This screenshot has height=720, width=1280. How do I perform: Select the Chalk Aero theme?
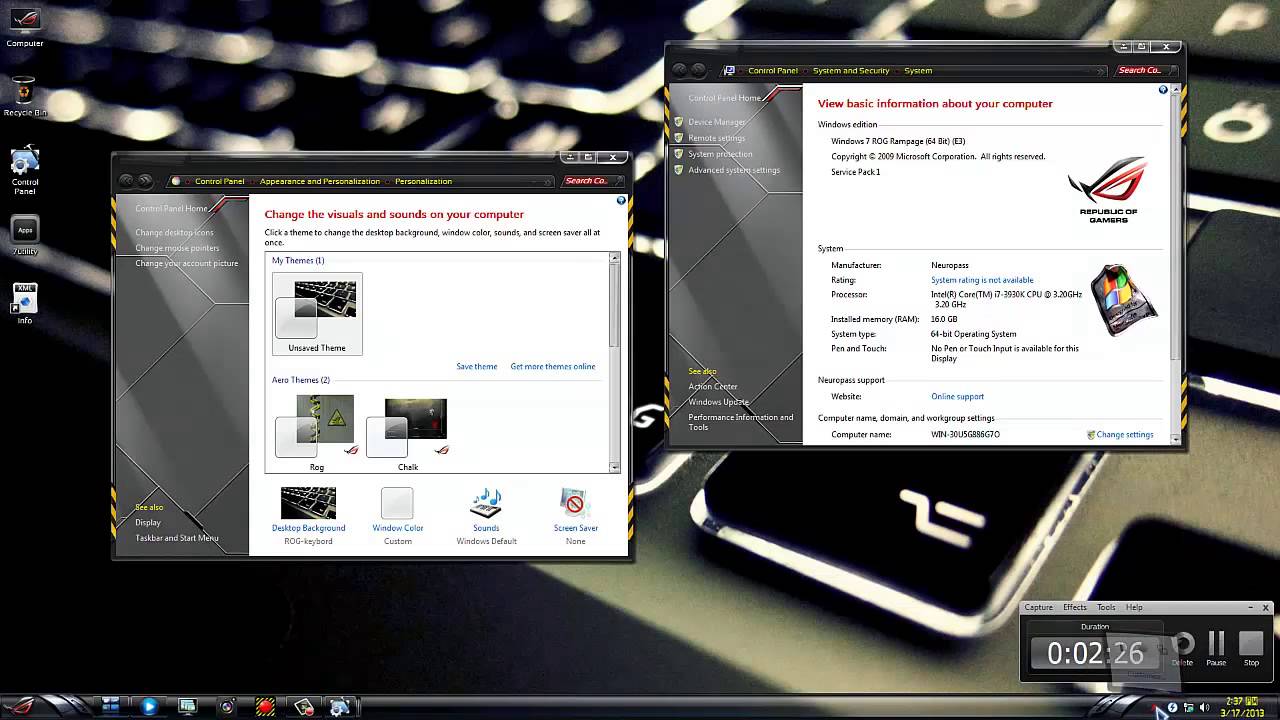[x=408, y=432]
